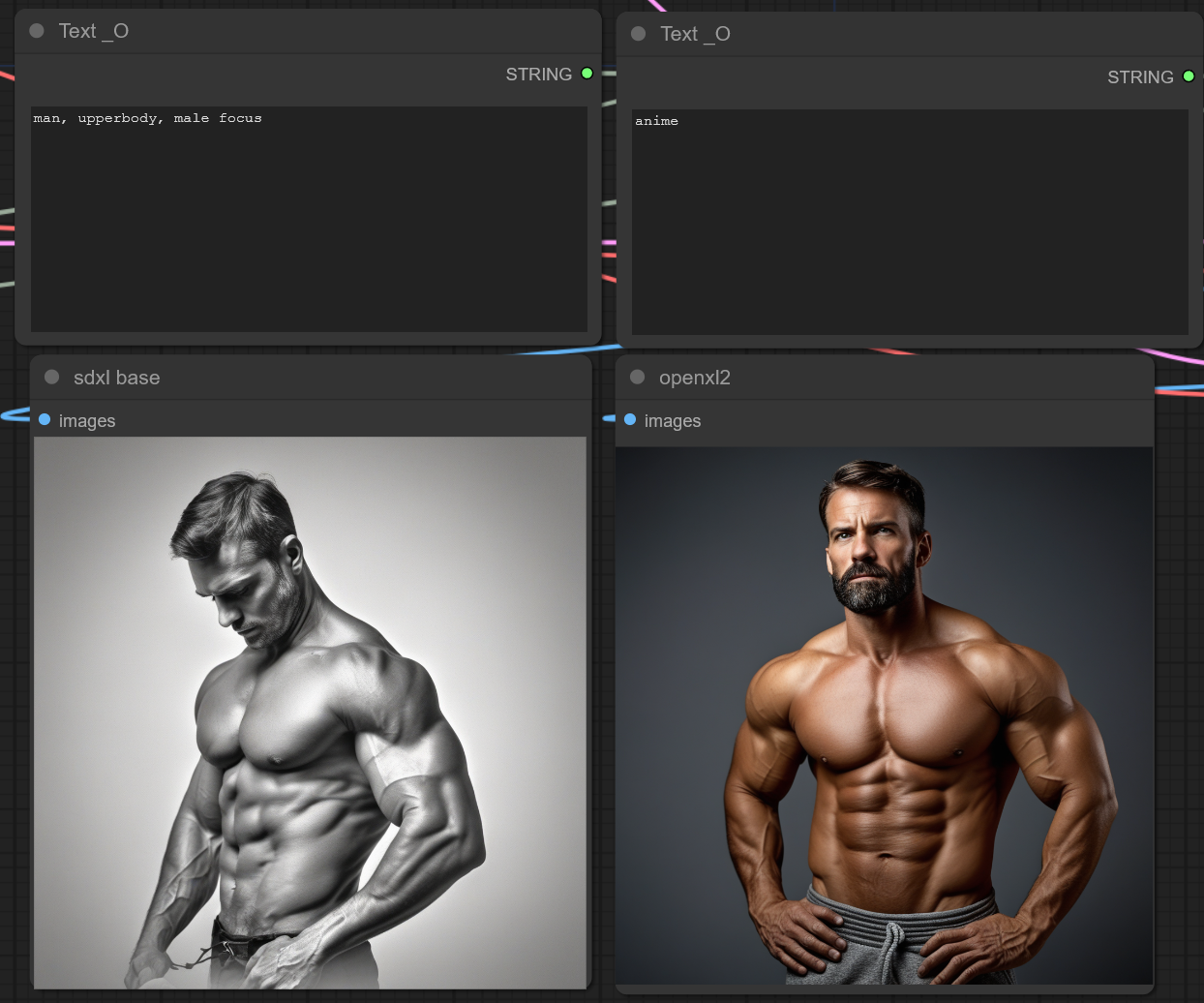The image size is (1204, 1003).
Task: Toggle the openxl2 node collapse dot
Action: pos(637,378)
